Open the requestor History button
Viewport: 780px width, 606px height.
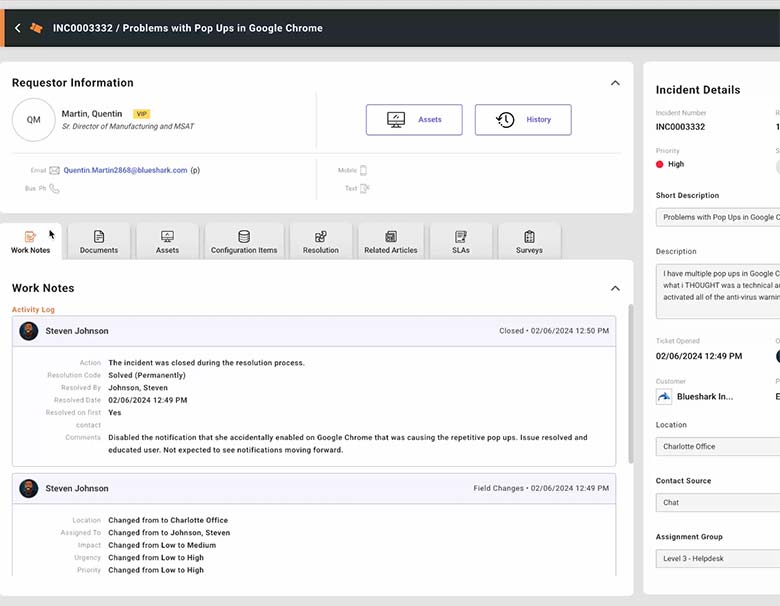pyautogui.click(x=523, y=119)
